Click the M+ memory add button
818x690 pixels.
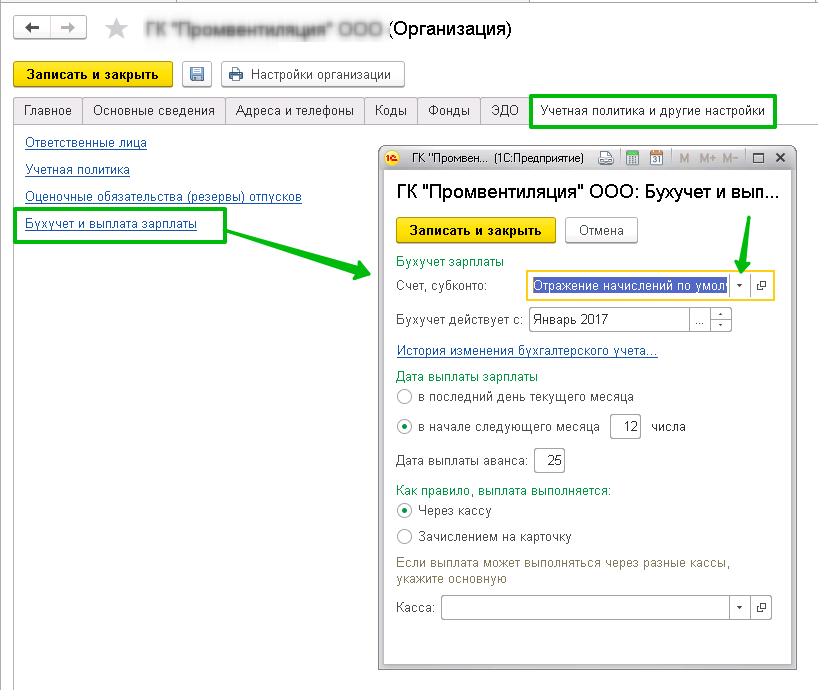(707, 158)
